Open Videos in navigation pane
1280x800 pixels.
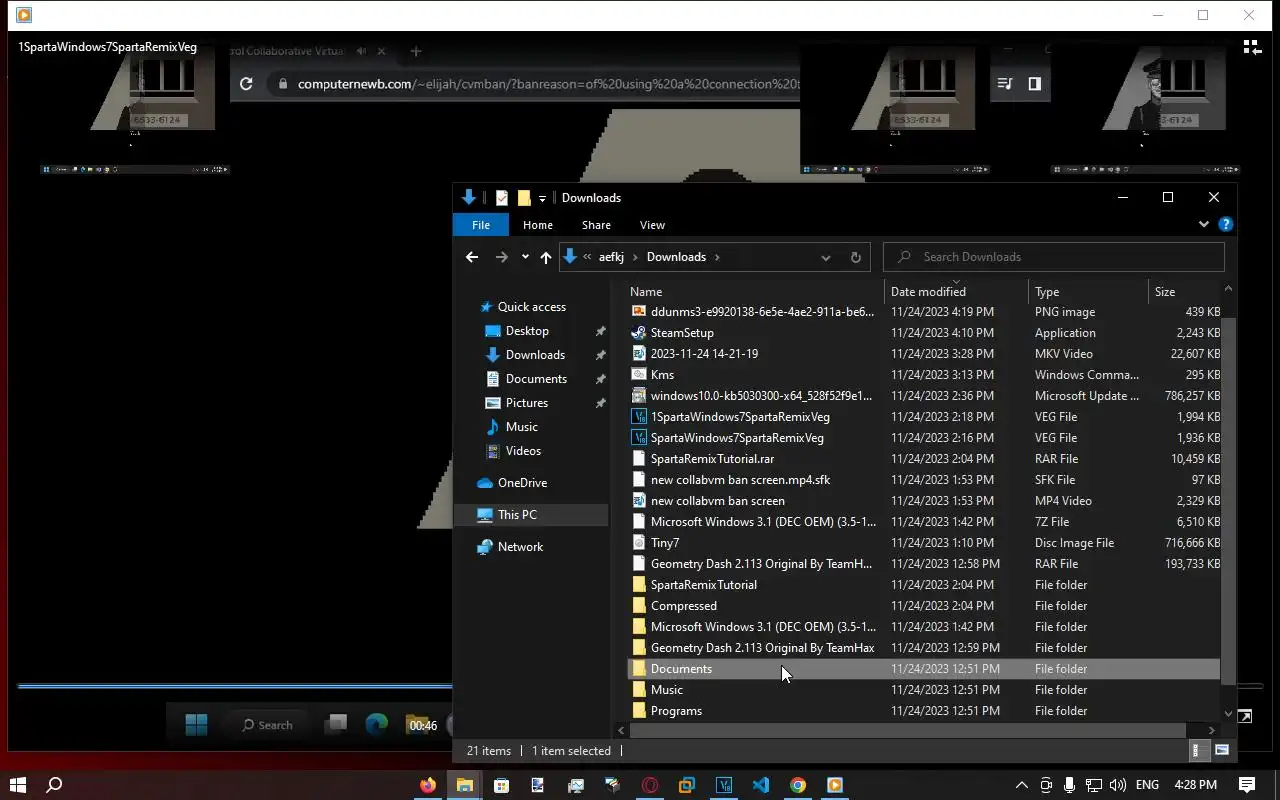click(x=523, y=451)
